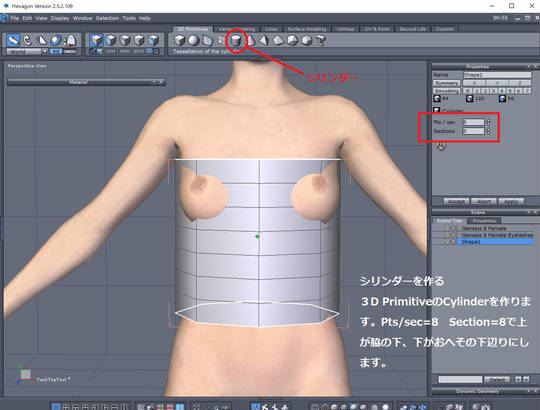The width and height of the screenshot is (540, 410).
Task: Toggle visibility of Genesis 8 Female
Action: tap(448, 228)
